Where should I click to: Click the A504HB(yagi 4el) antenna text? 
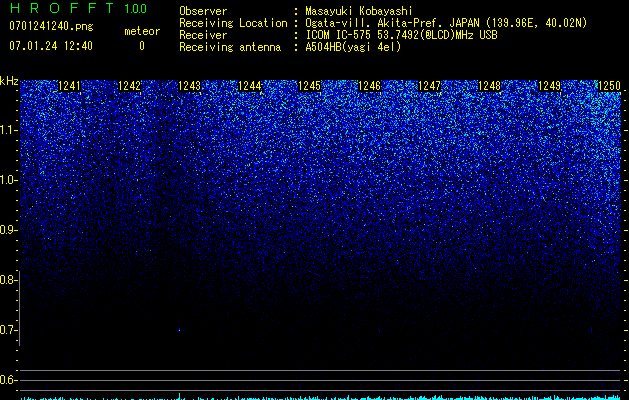353,47
